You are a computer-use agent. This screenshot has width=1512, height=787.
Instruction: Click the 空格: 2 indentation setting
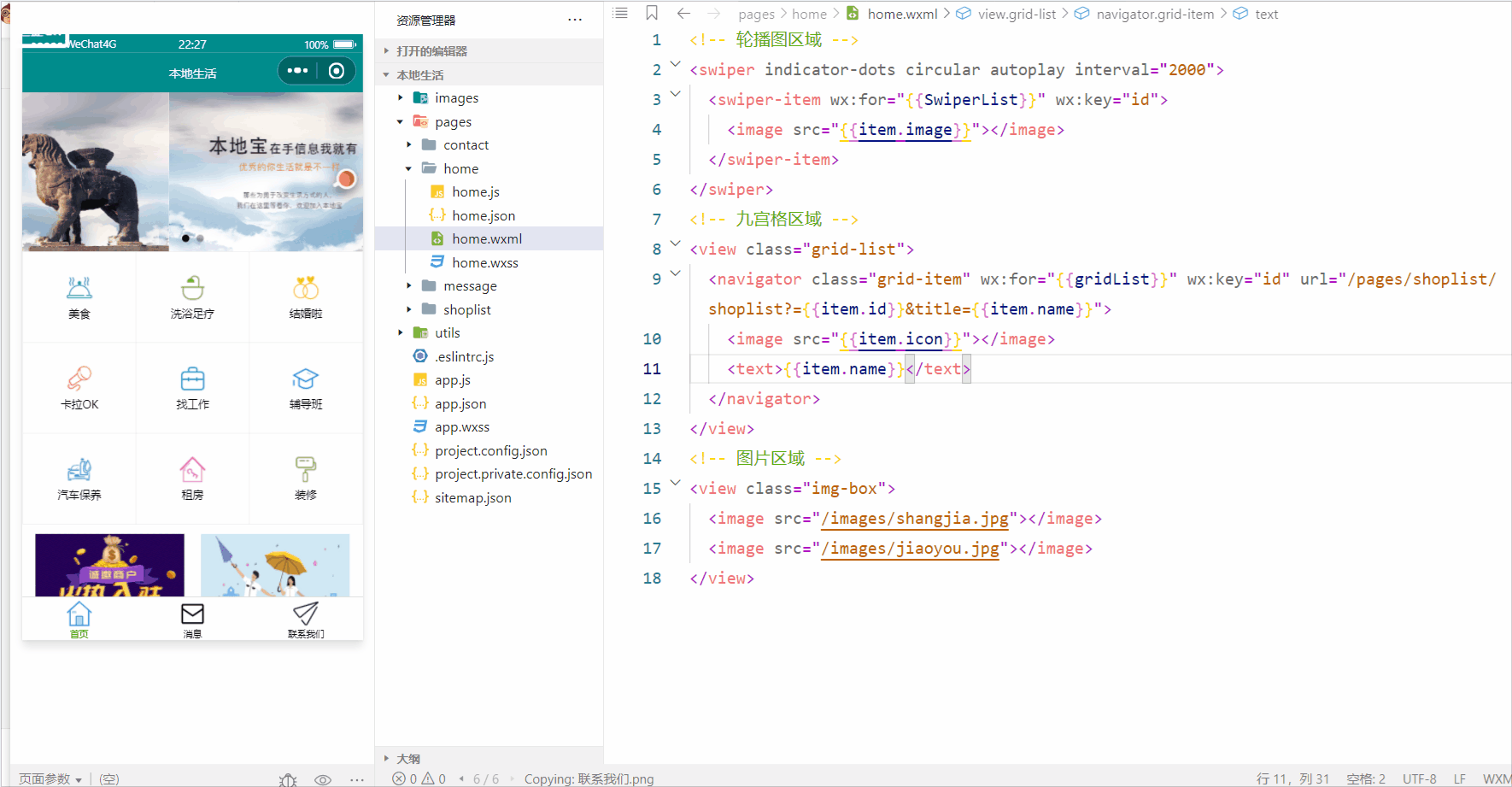[x=1366, y=778]
